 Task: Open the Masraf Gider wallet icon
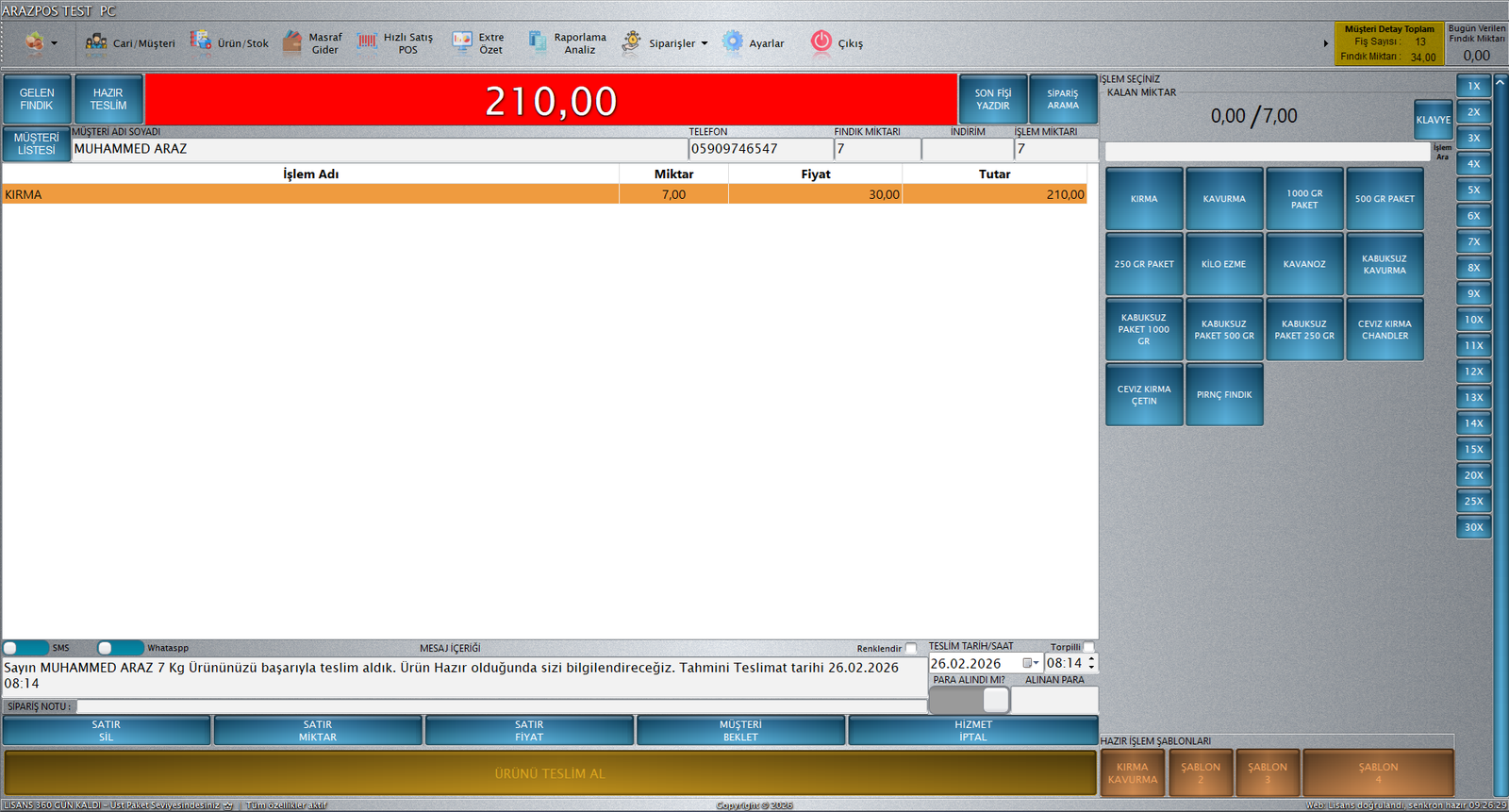[x=293, y=42]
